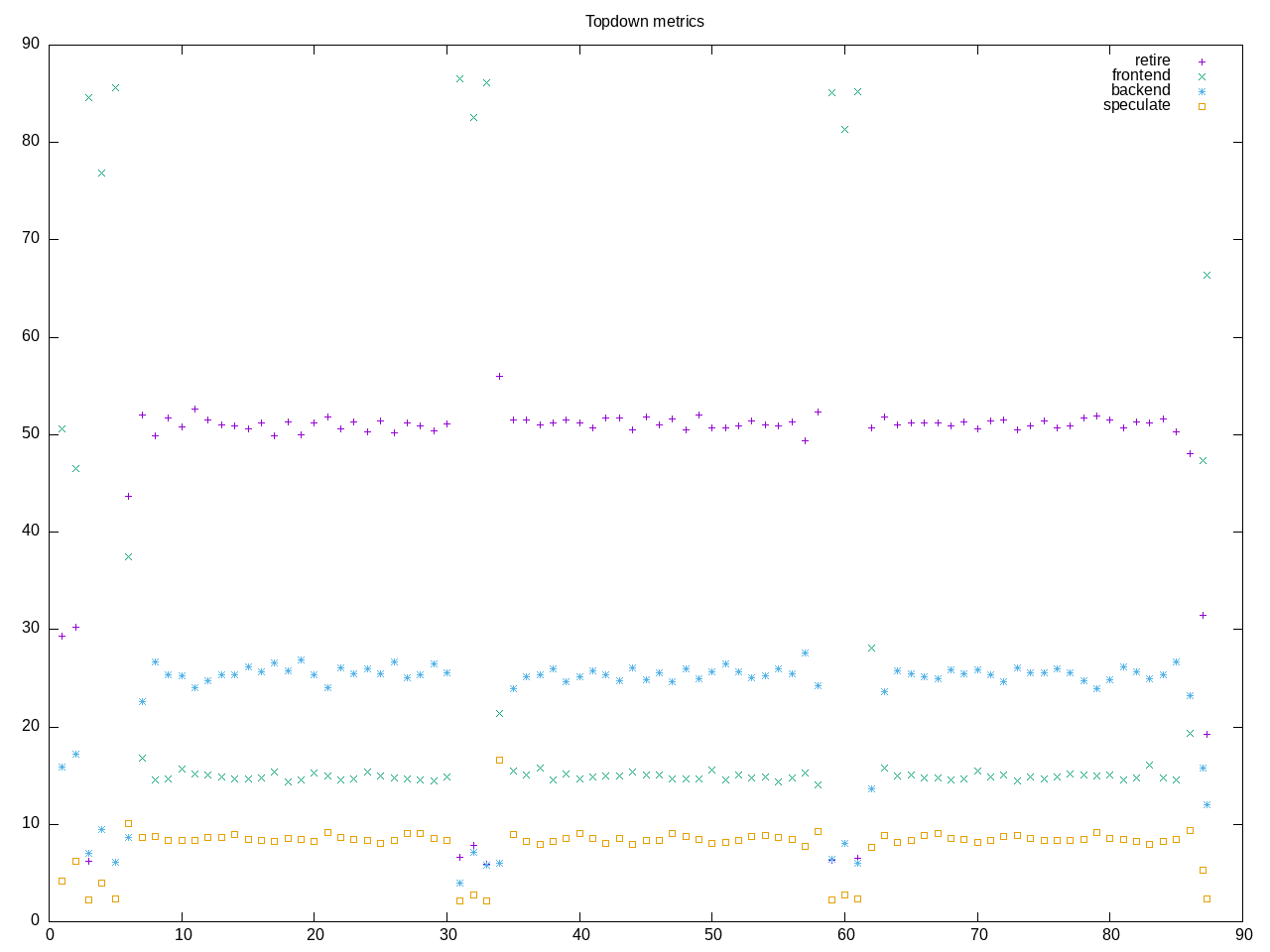The height and width of the screenshot is (952, 1270).
Task: Select the retire legend label
Action: tap(1152, 60)
